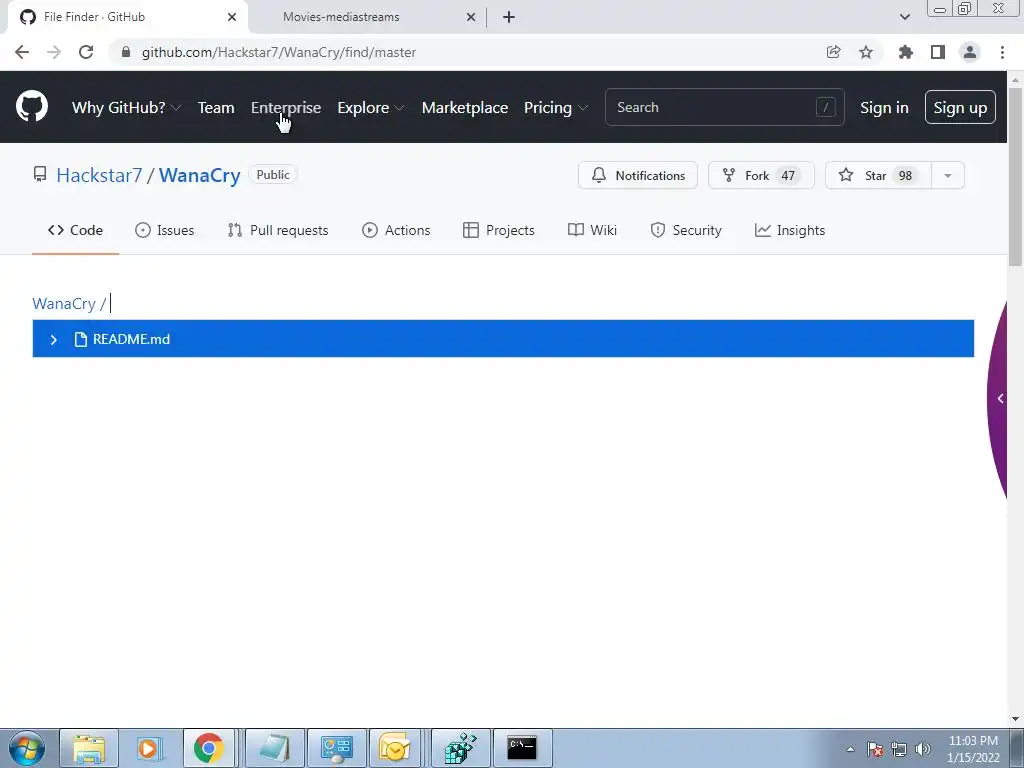Open the star lists dropdown arrow
The height and width of the screenshot is (768, 1024).
[x=948, y=175]
